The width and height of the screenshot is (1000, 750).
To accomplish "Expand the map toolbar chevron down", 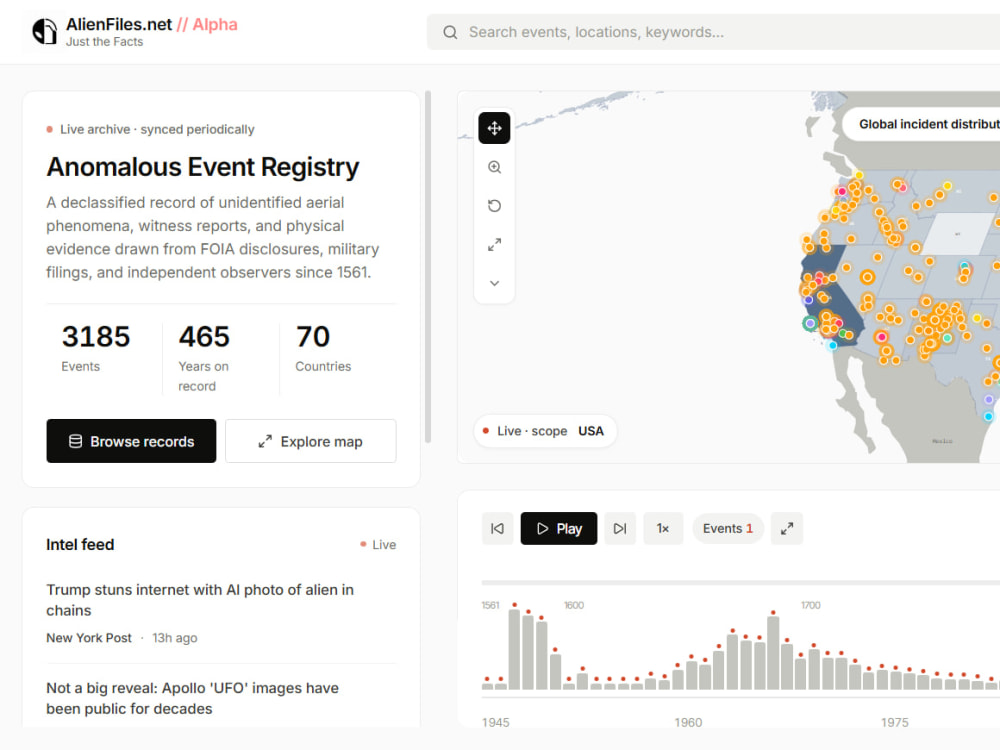I will pos(494,283).
